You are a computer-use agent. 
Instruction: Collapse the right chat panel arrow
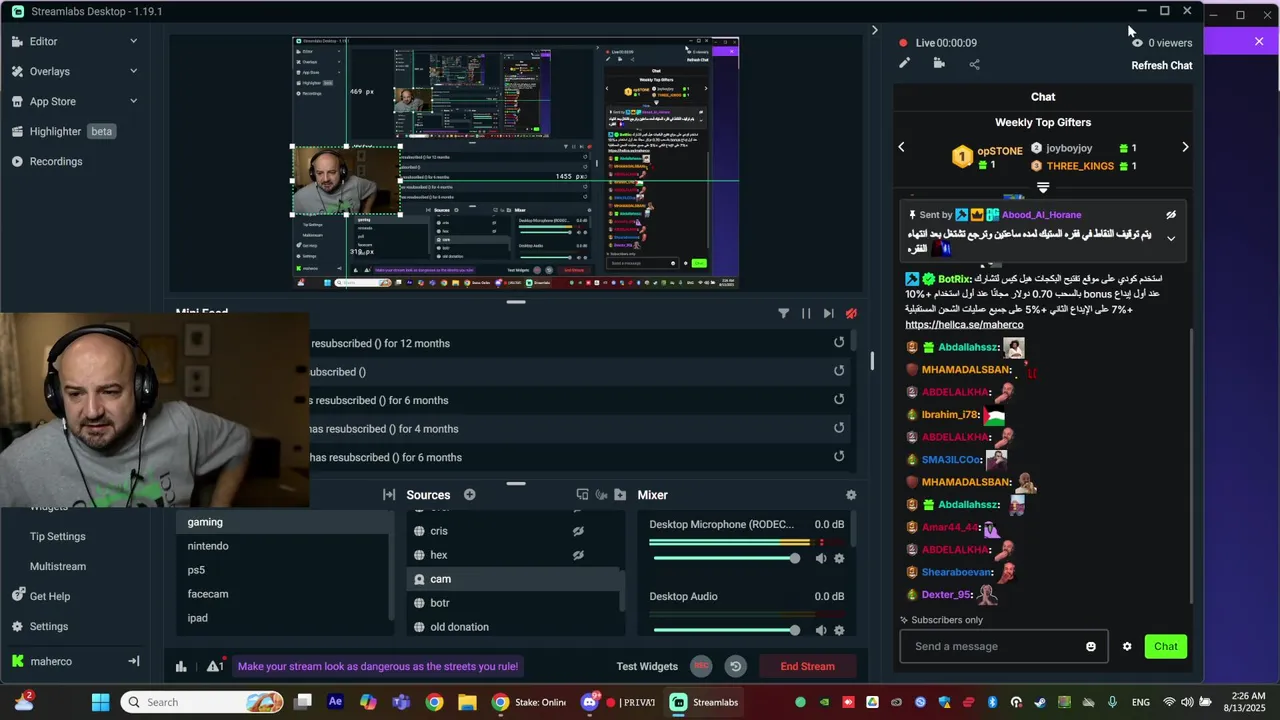tap(874, 30)
